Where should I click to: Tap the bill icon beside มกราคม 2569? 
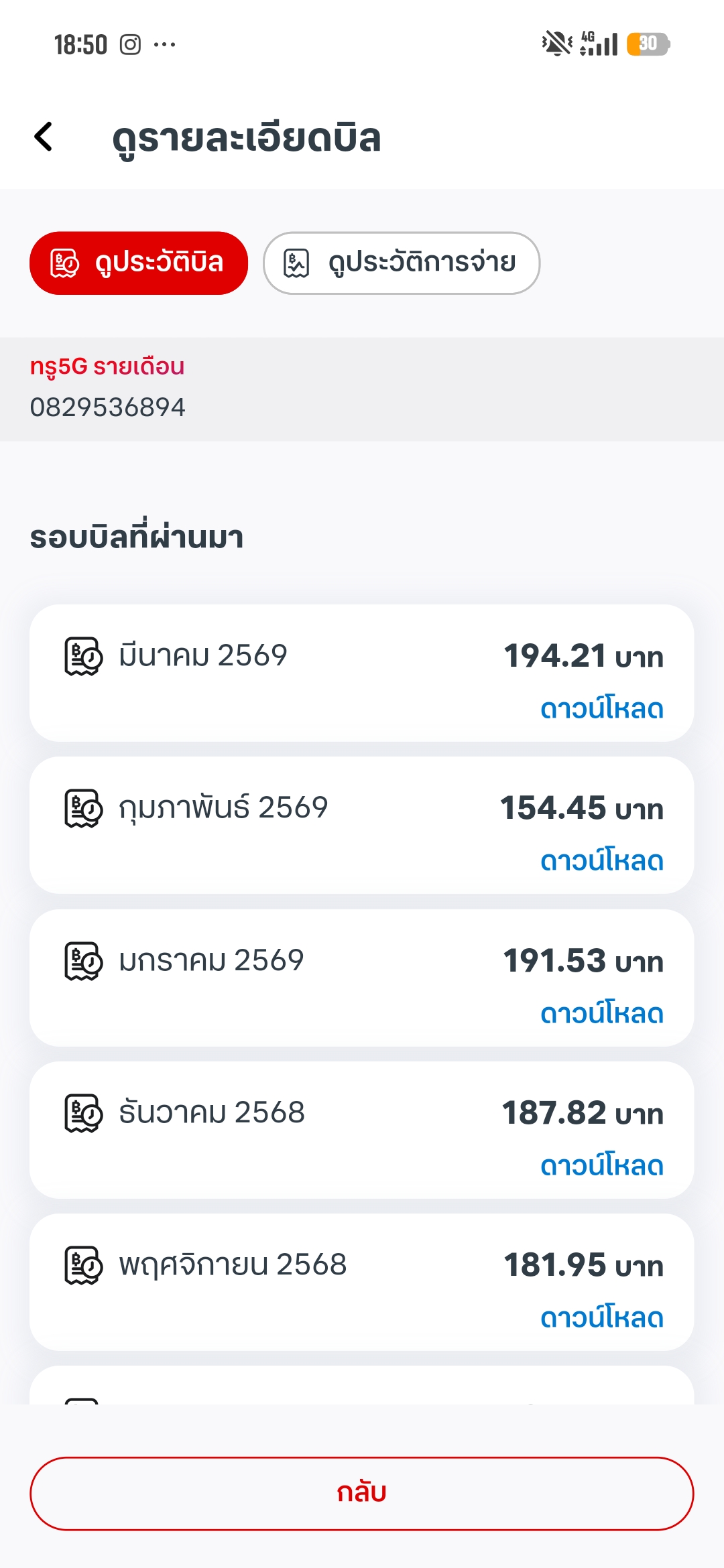(83, 961)
